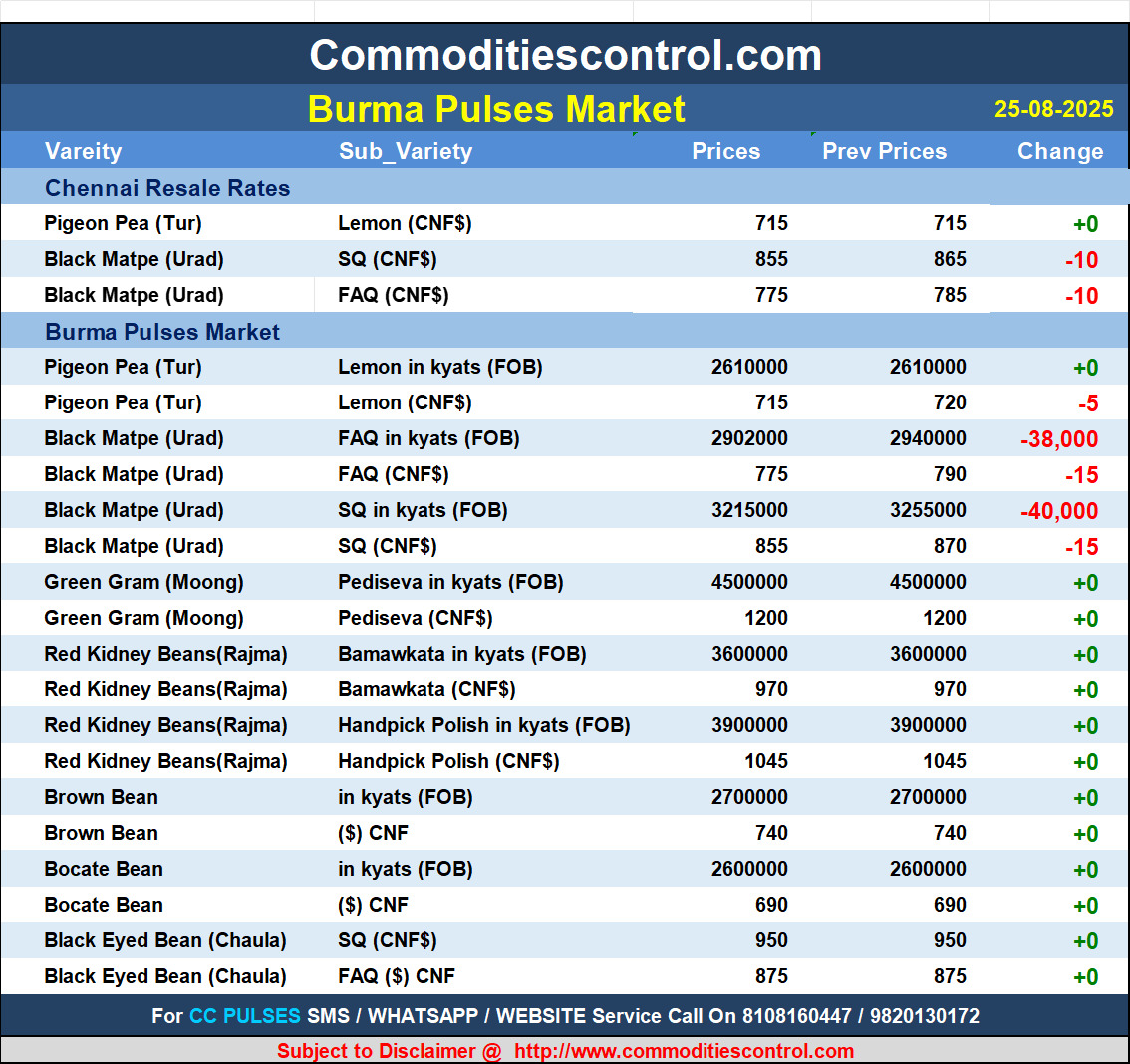Screen dimensions: 1130x1064
Task: Click the yellow Burma Pulses Market title
Action: [x=496, y=109]
